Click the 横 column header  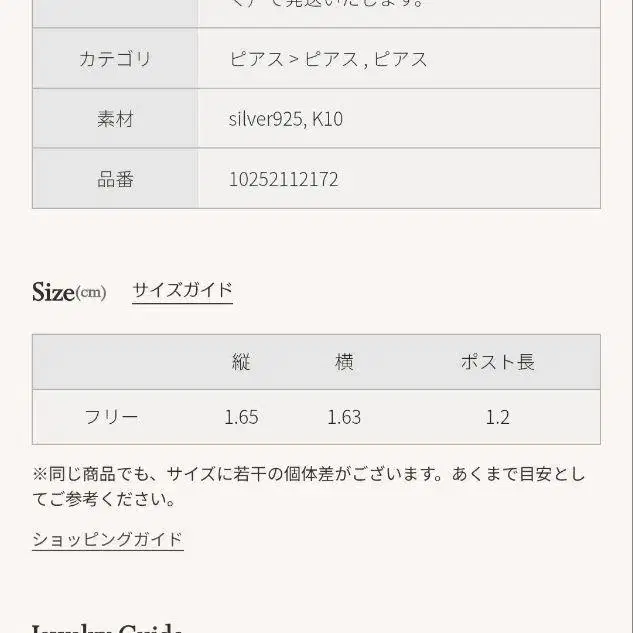click(x=344, y=362)
